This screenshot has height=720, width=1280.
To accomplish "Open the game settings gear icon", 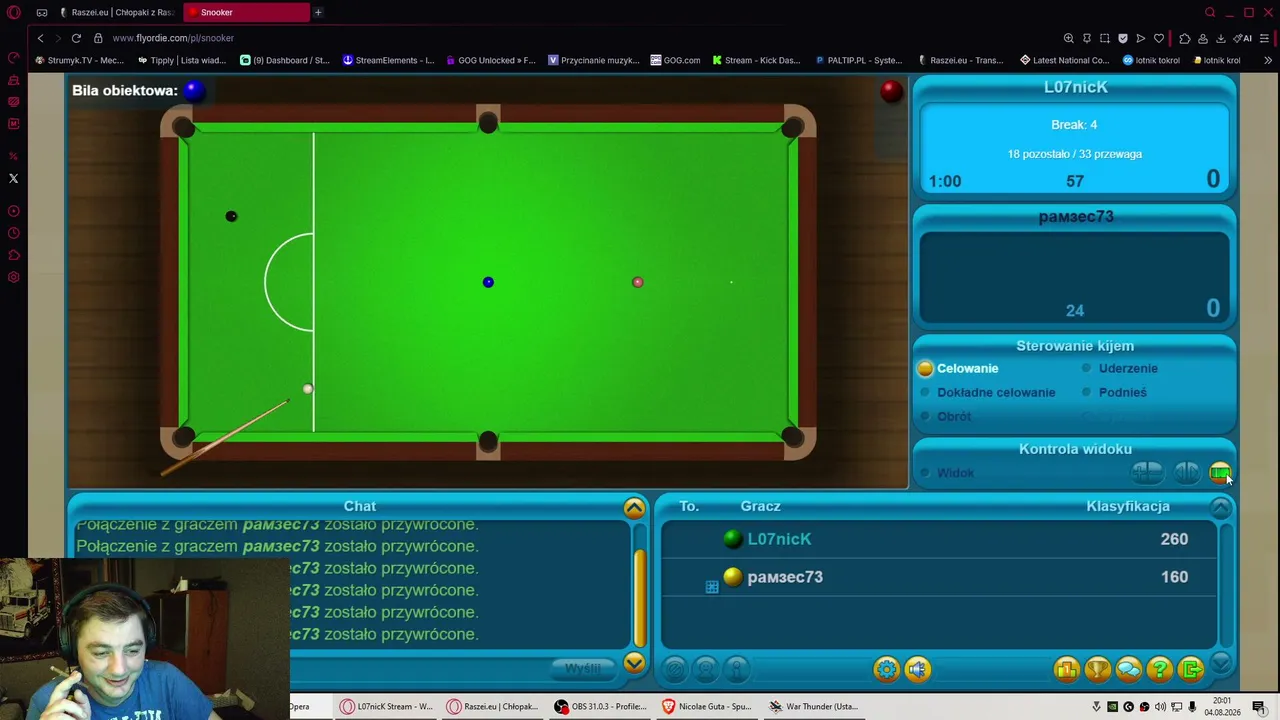I will pyautogui.click(x=886, y=669).
